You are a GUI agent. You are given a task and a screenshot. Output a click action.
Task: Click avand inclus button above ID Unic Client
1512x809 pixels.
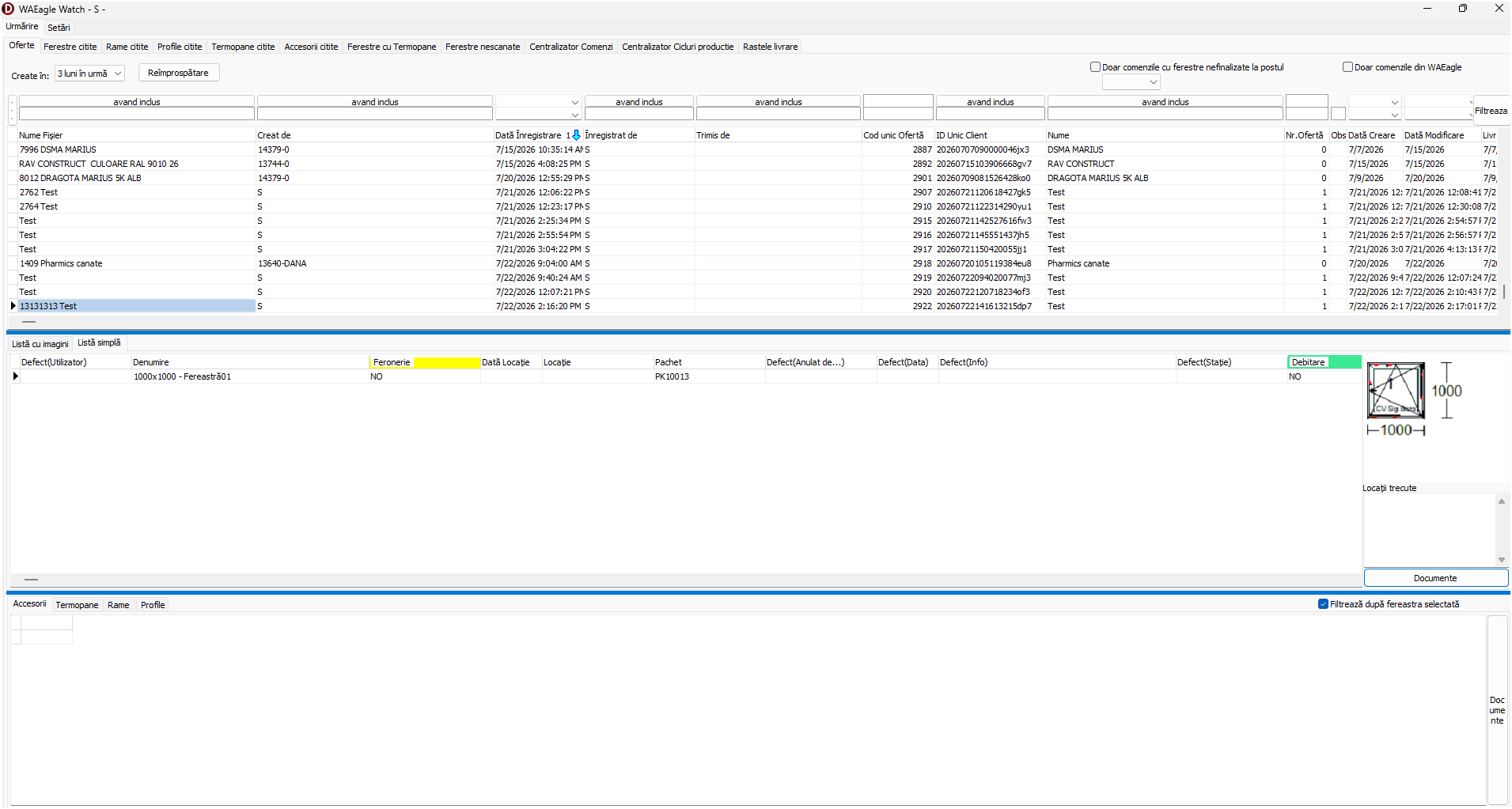point(991,102)
